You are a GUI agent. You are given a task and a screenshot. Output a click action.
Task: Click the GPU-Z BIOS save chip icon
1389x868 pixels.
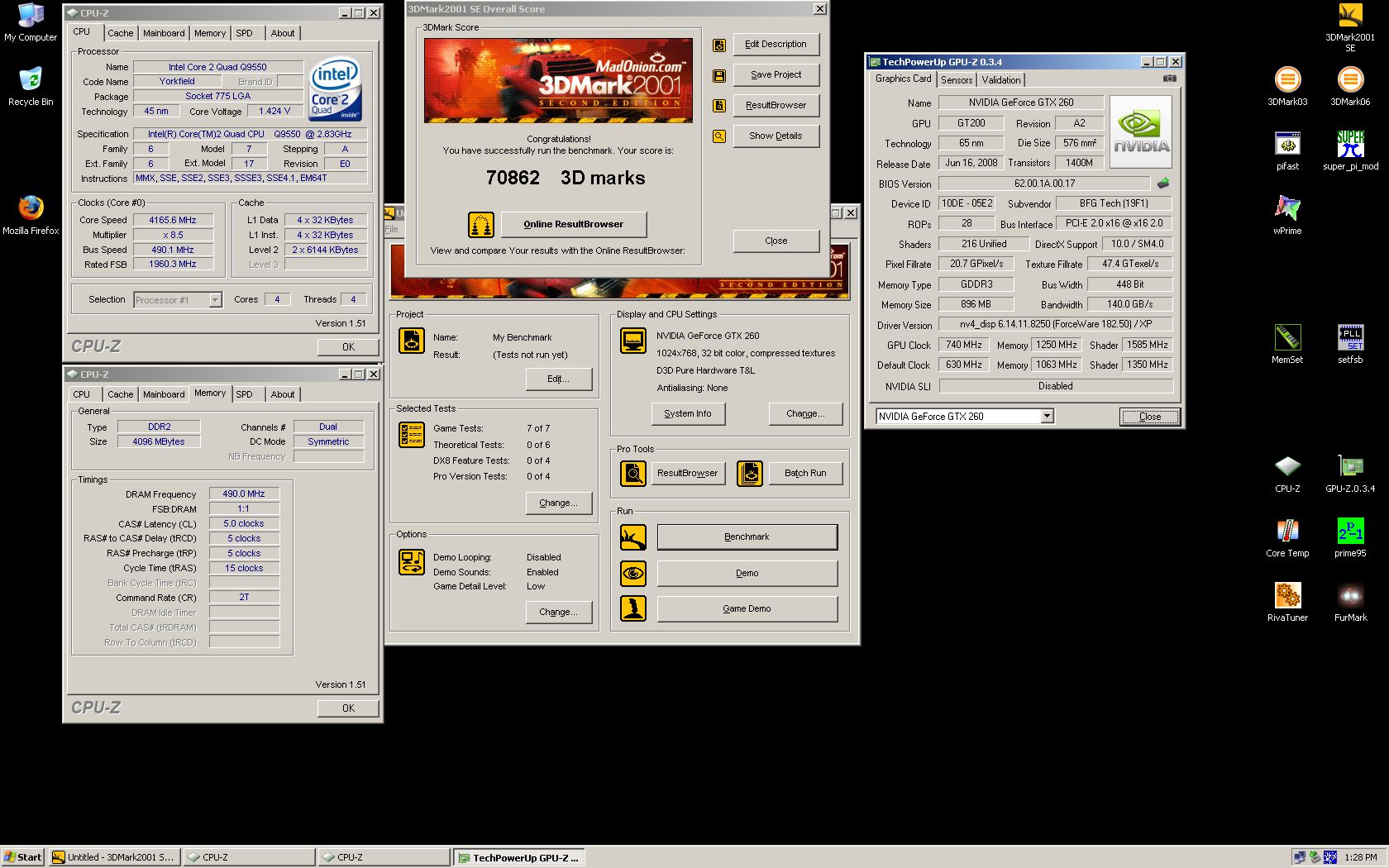tap(1163, 184)
